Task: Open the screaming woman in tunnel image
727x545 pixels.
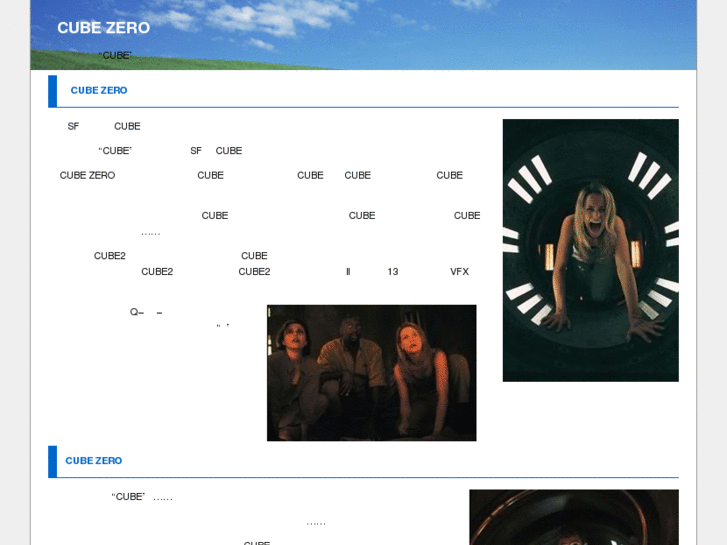Action: point(591,250)
